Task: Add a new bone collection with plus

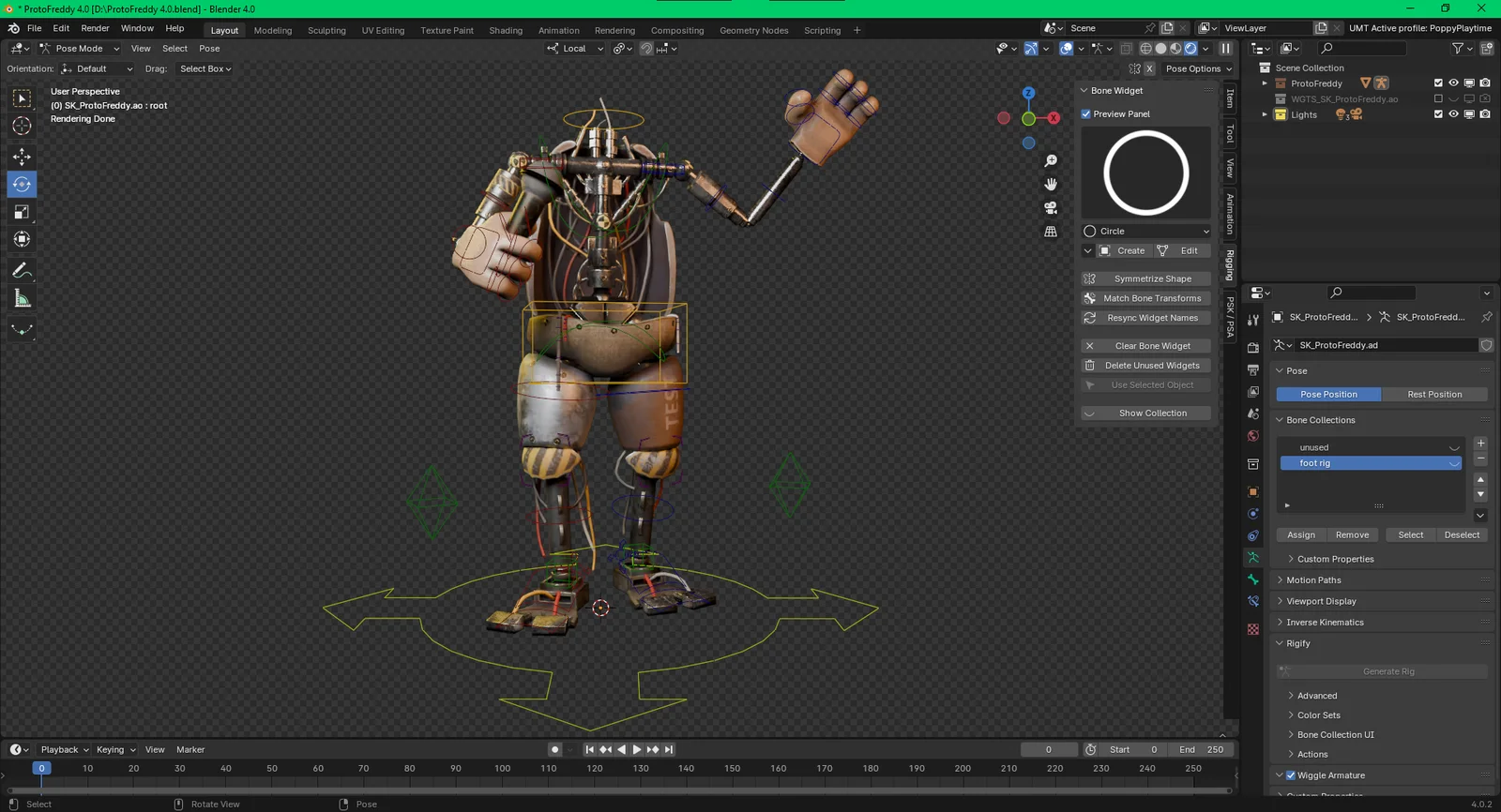Action: (x=1480, y=443)
